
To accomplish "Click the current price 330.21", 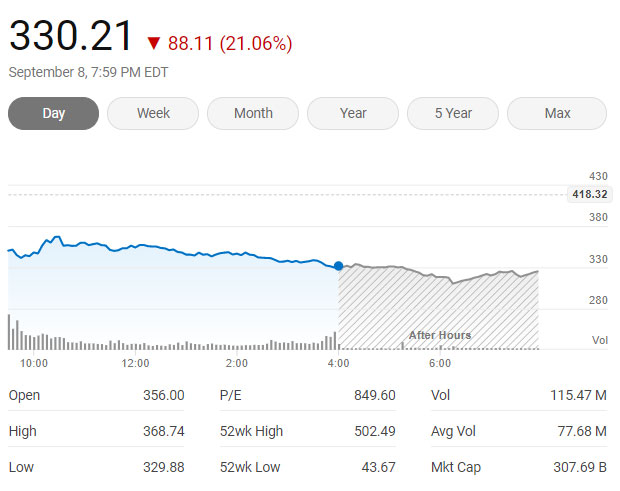I will [70, 37].
